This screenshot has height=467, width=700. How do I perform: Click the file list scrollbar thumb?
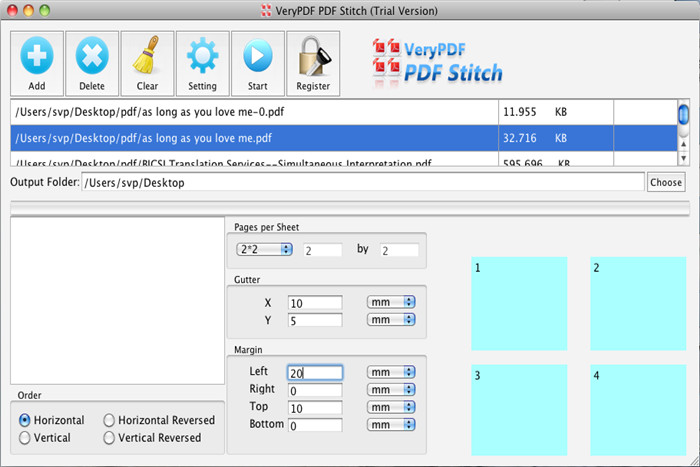click(683, 115)
